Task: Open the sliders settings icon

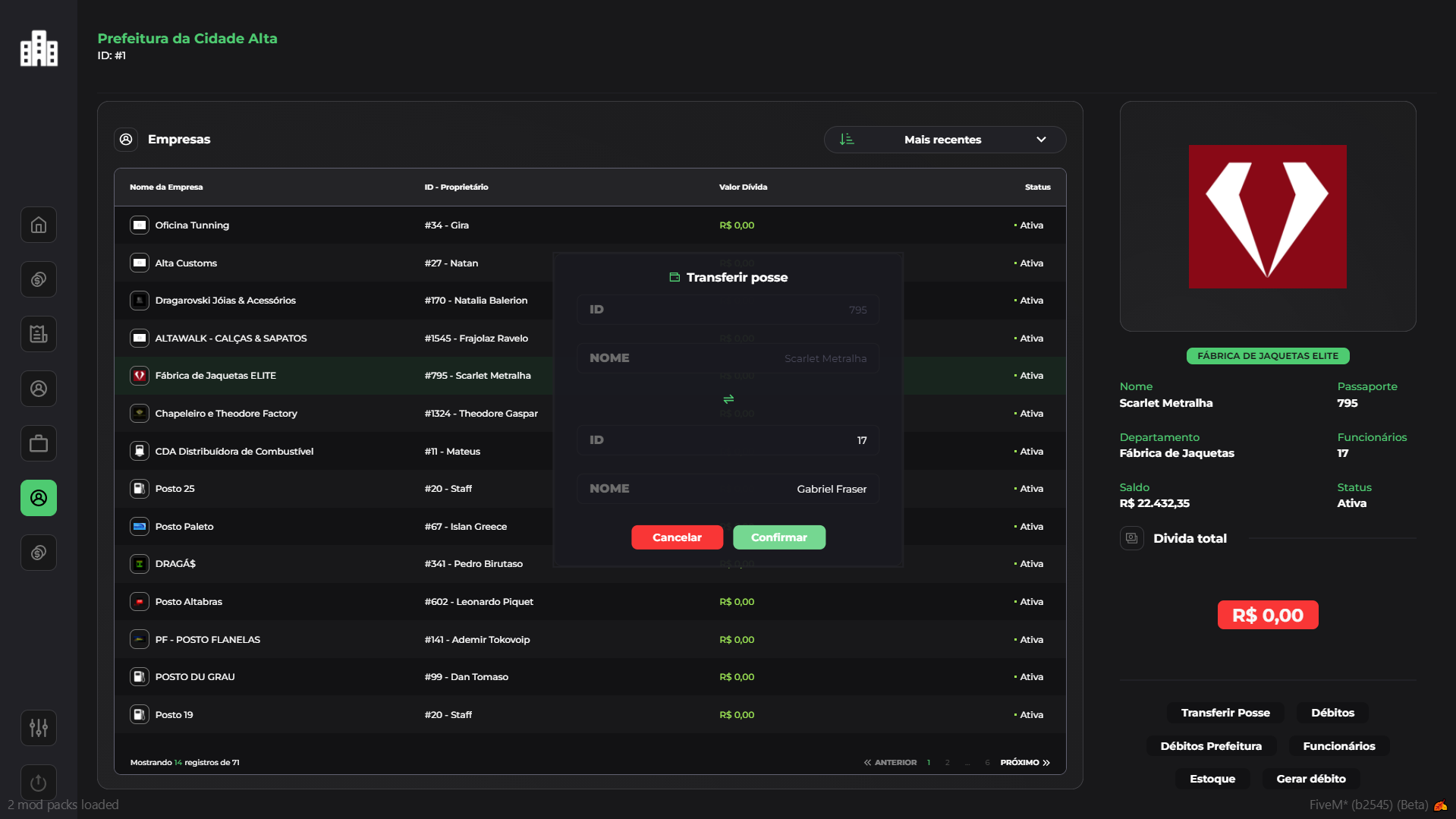Action: tap(39, 728)
